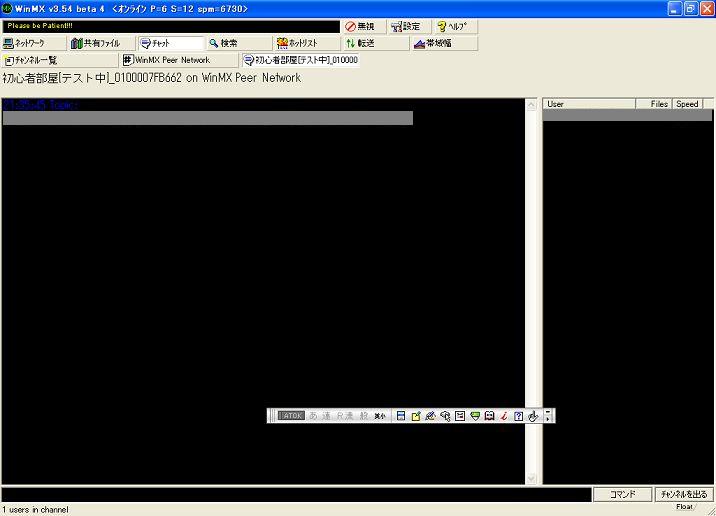Open the ホットリスト hotlist tab
716x516 pixels.
[x=305, y=44]
